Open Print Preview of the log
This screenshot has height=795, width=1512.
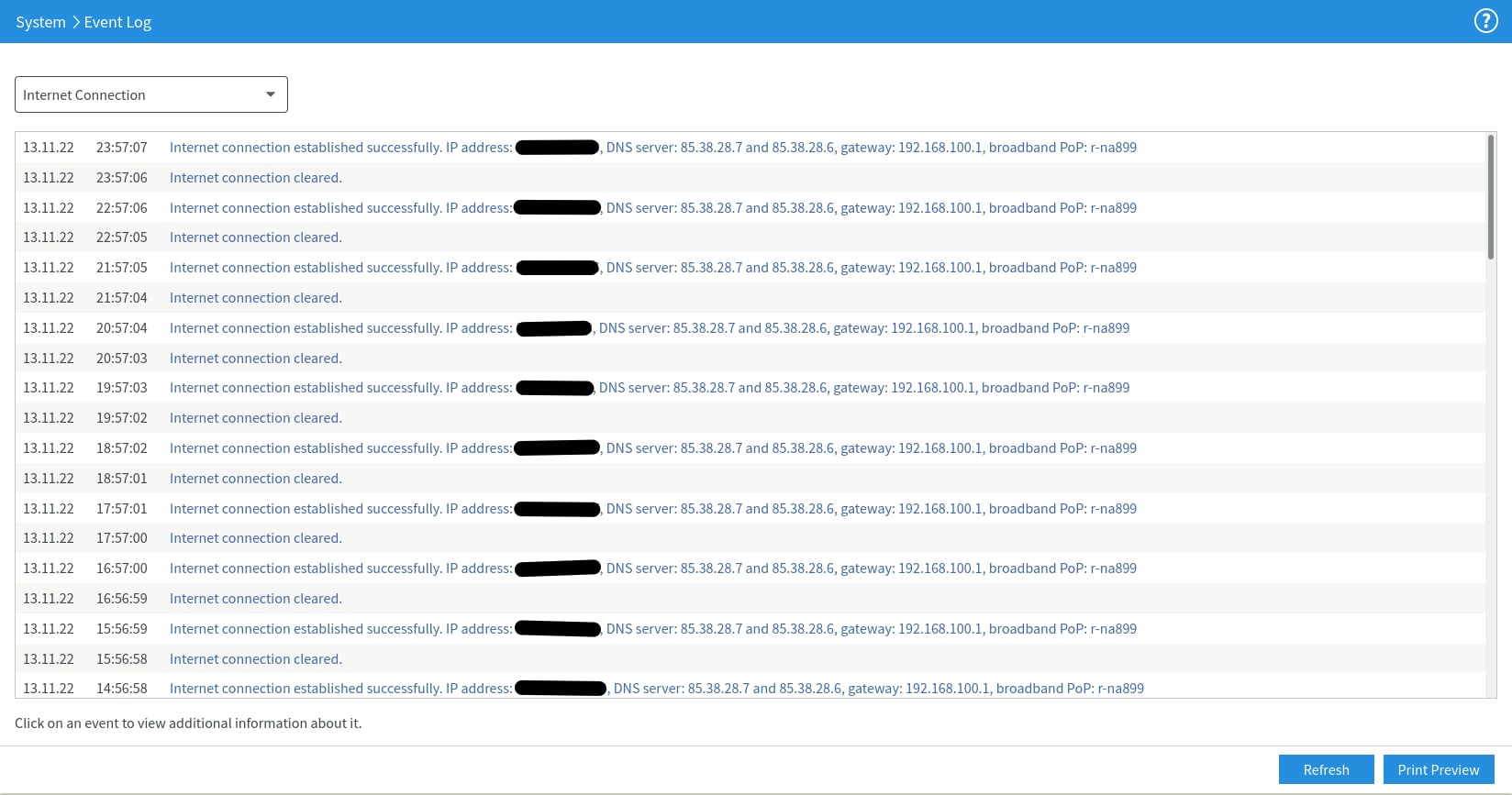(1439, 769)
